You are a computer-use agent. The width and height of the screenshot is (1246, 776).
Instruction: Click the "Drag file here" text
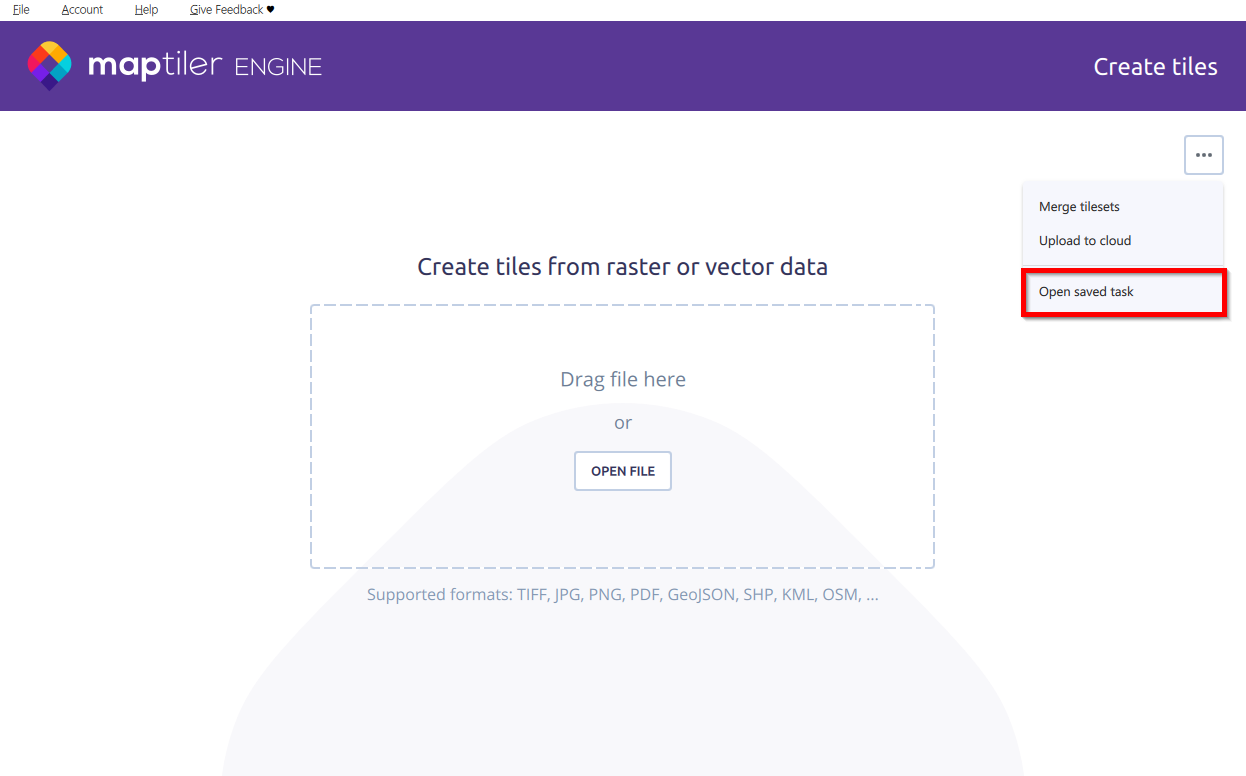click(x=622, y=380)
